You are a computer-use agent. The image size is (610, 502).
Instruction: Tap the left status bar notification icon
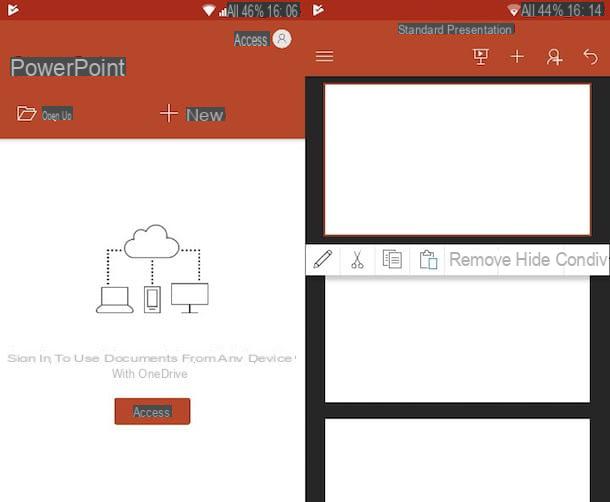pyautogui.click(x=13, y=10)
